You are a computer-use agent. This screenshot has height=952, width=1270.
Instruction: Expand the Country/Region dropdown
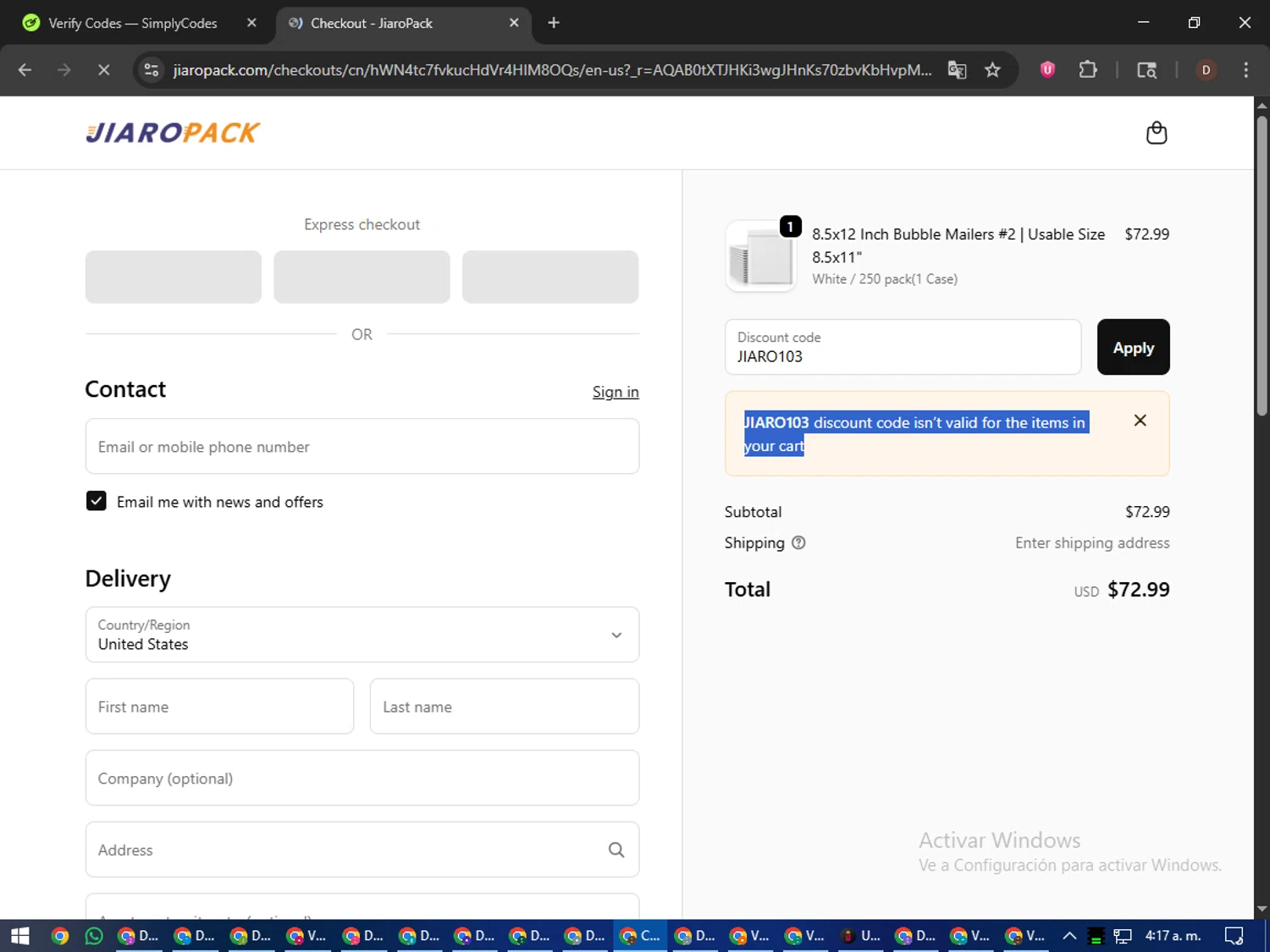(362, 635)
